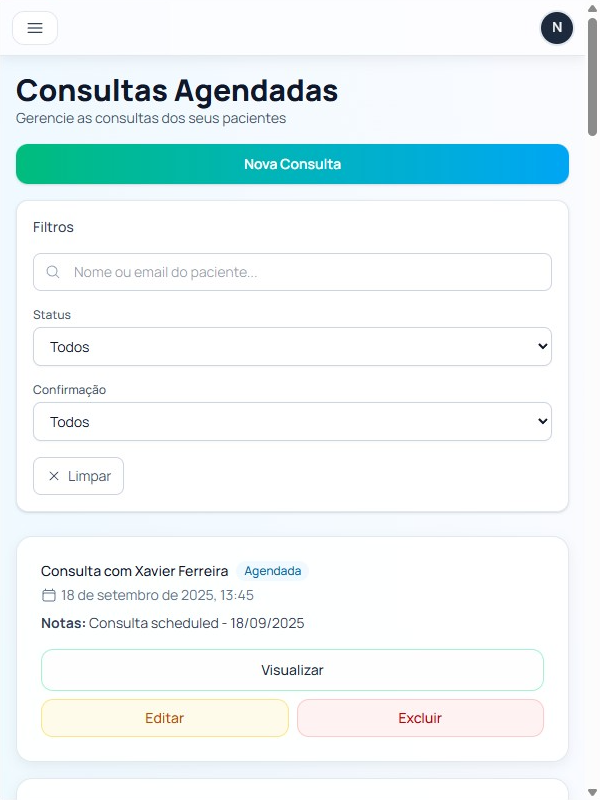Click Editar to edit the appointment
Viewport: 600px width, 800px height.
[164, 718]
